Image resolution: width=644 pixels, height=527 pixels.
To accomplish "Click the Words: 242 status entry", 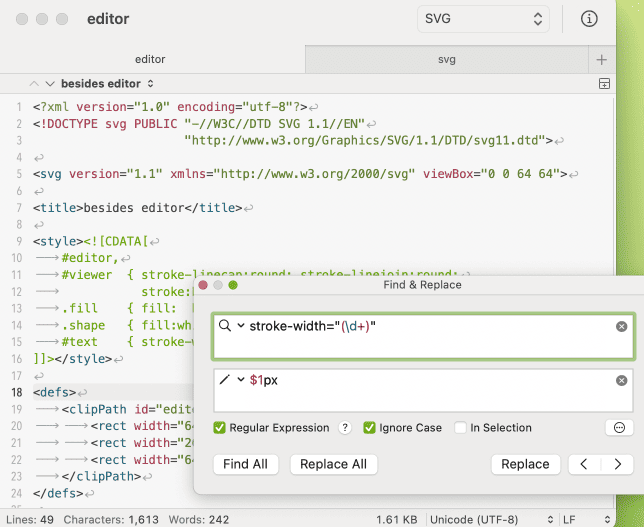I will [199, 520].
